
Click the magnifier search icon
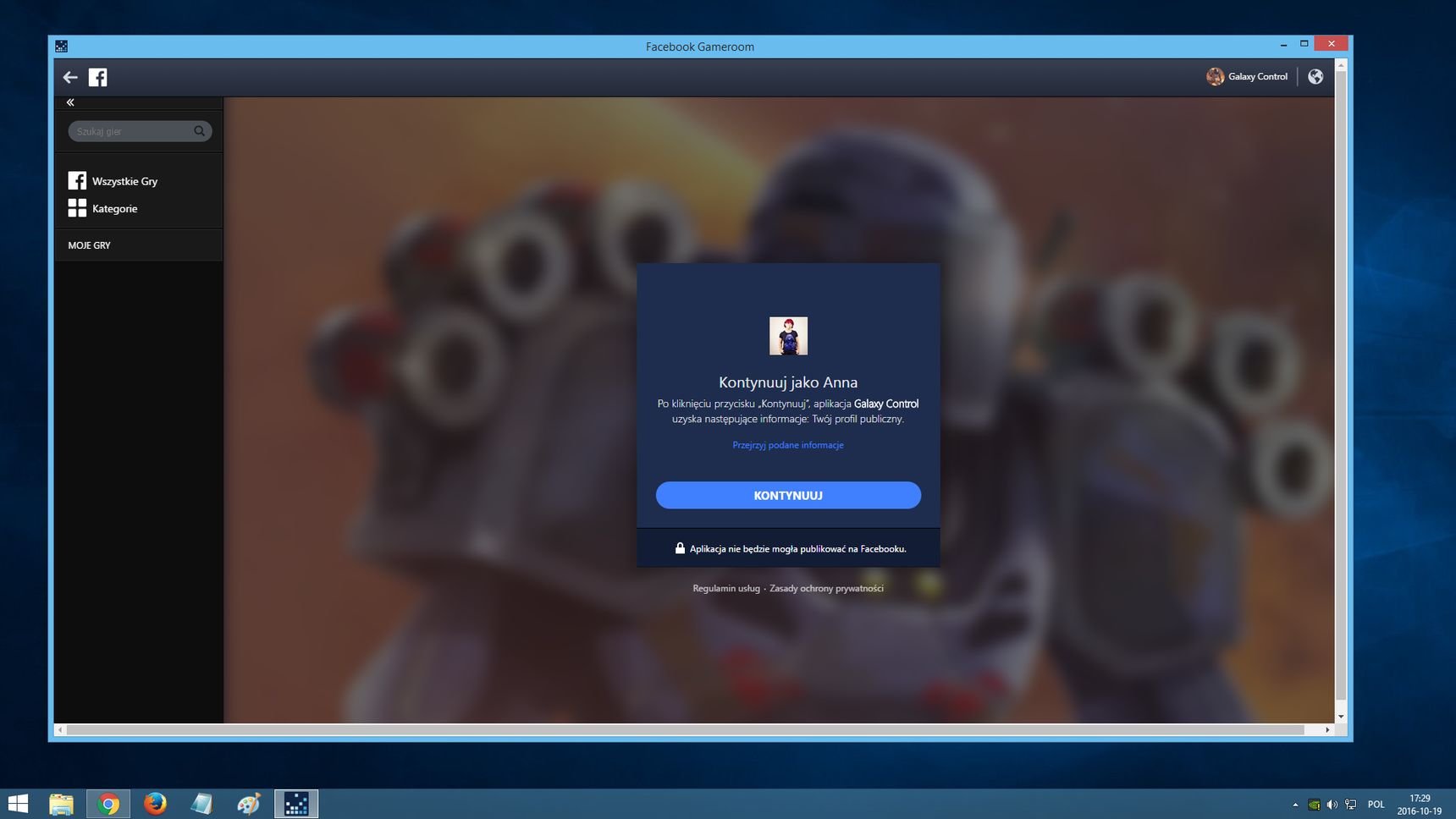coord(200,131)
